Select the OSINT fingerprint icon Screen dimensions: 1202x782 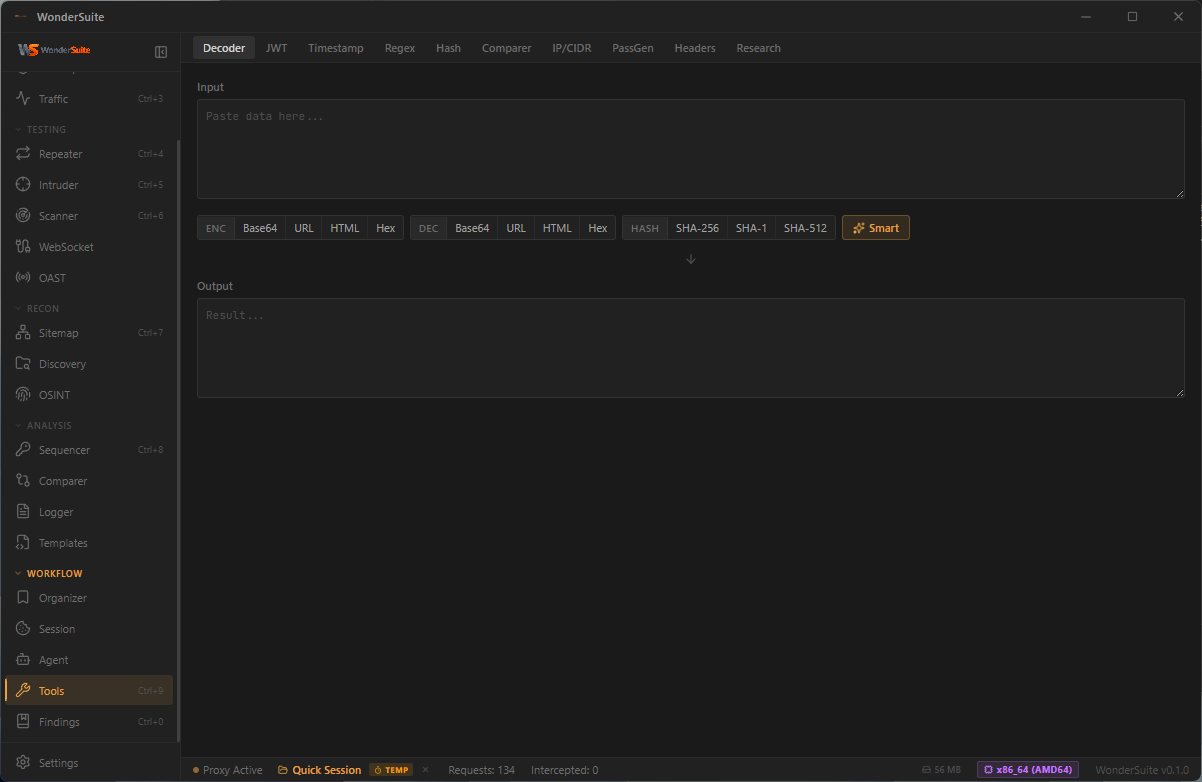23,395
